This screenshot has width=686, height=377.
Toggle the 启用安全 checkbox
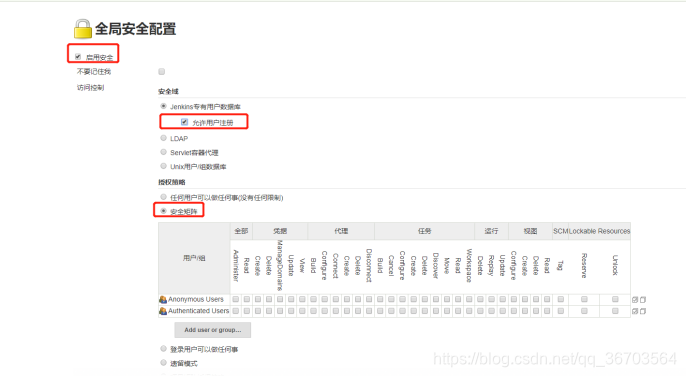coord(78,57)
